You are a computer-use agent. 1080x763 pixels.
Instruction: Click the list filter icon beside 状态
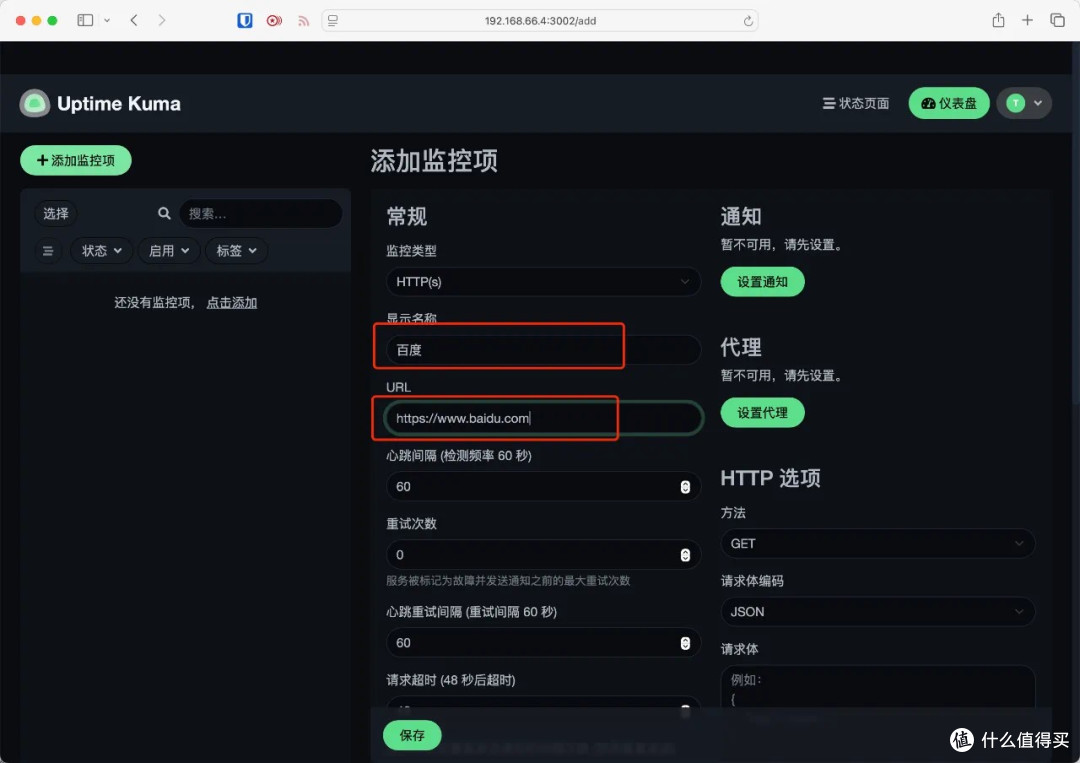(x=48, y=251)
